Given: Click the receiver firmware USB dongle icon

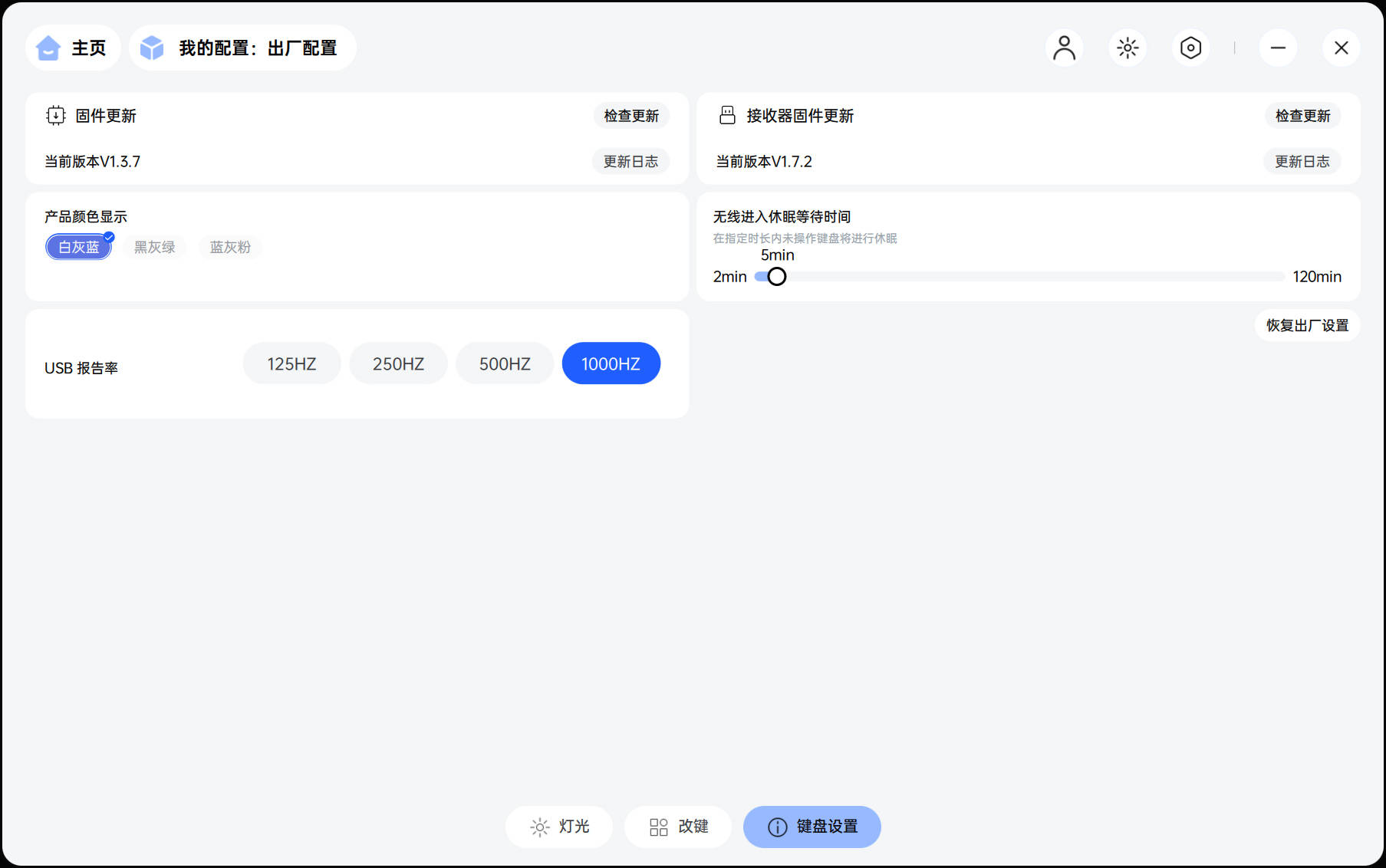Looking at the screenshot, I should click(727, 115).
